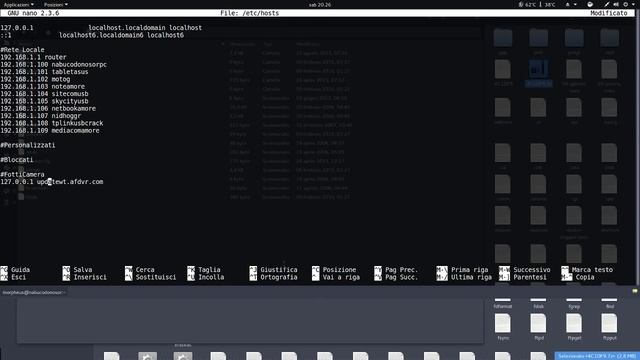Click the Guida shortcut in nano

point(16,270)
